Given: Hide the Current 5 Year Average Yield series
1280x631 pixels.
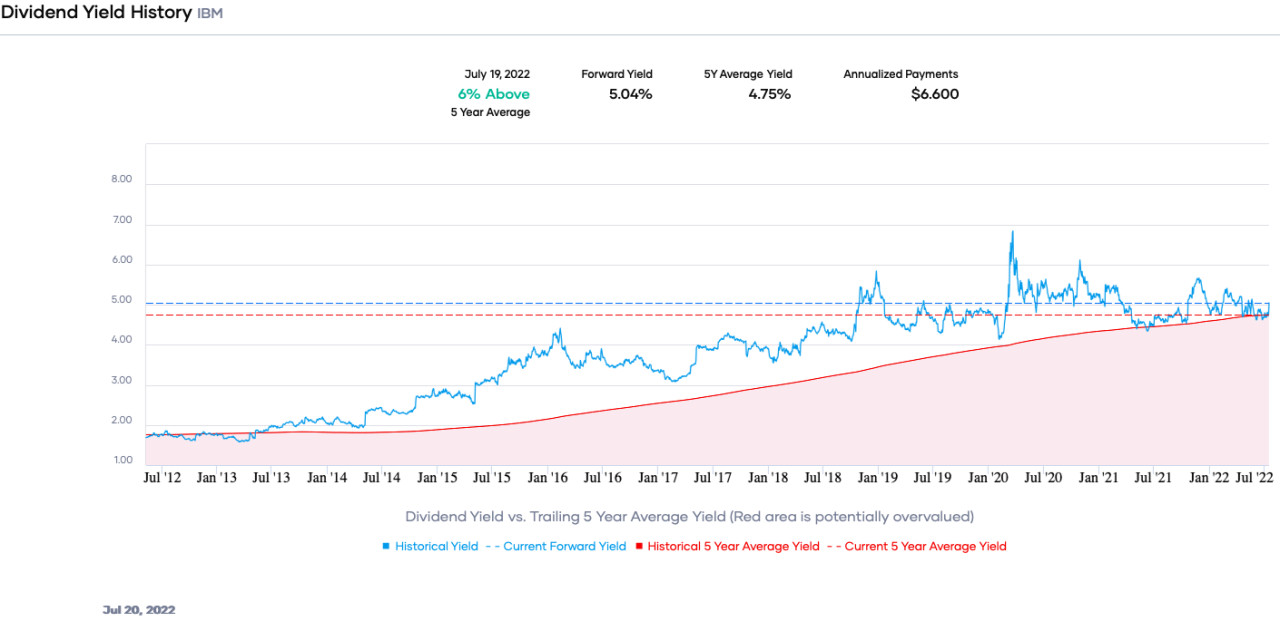Looking at the screenshot, I should (x=925, y=547).
